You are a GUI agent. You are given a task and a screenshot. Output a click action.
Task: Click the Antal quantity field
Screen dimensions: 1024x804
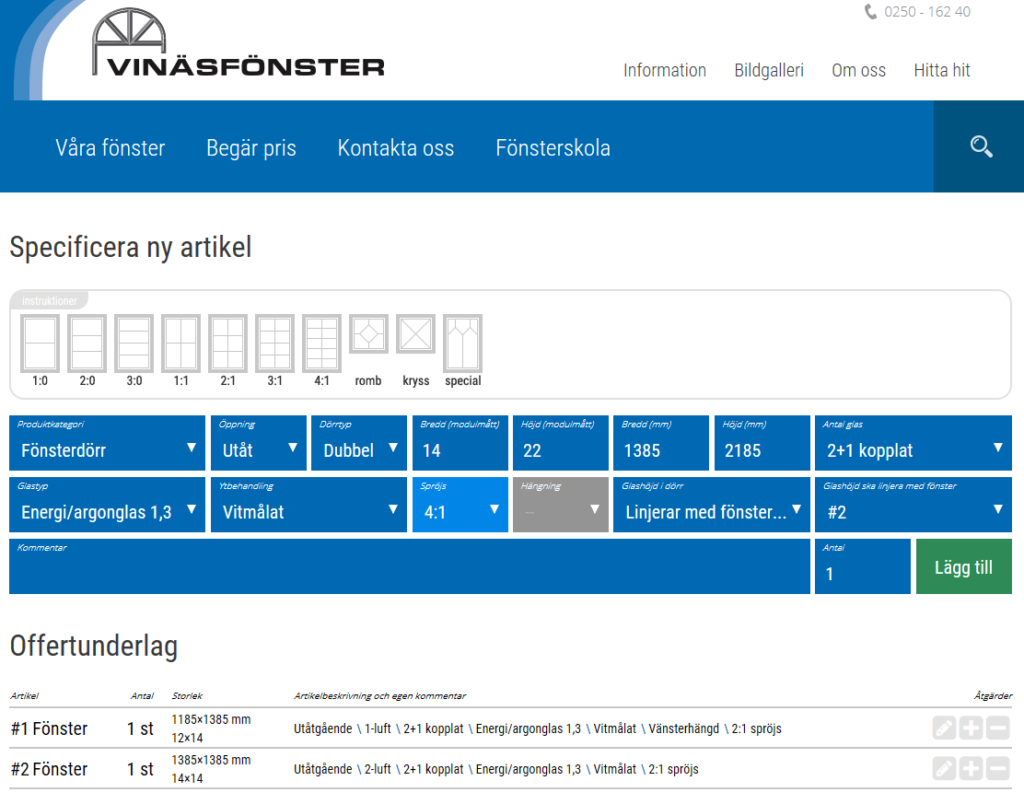pos(862,566)
